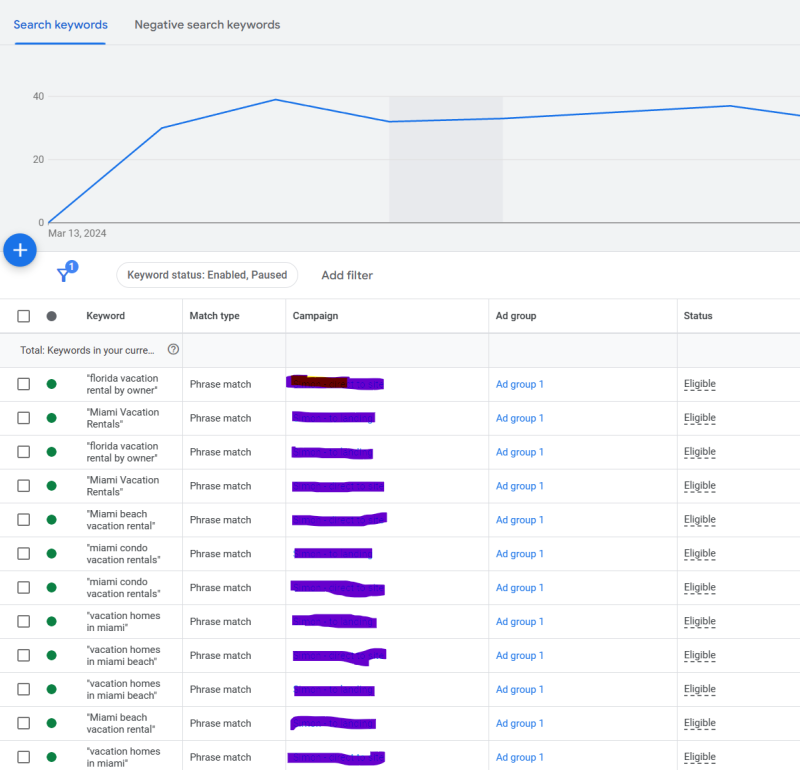Open the green status dot of the first "Miami beach vacation rental" row

click(52, 520)
